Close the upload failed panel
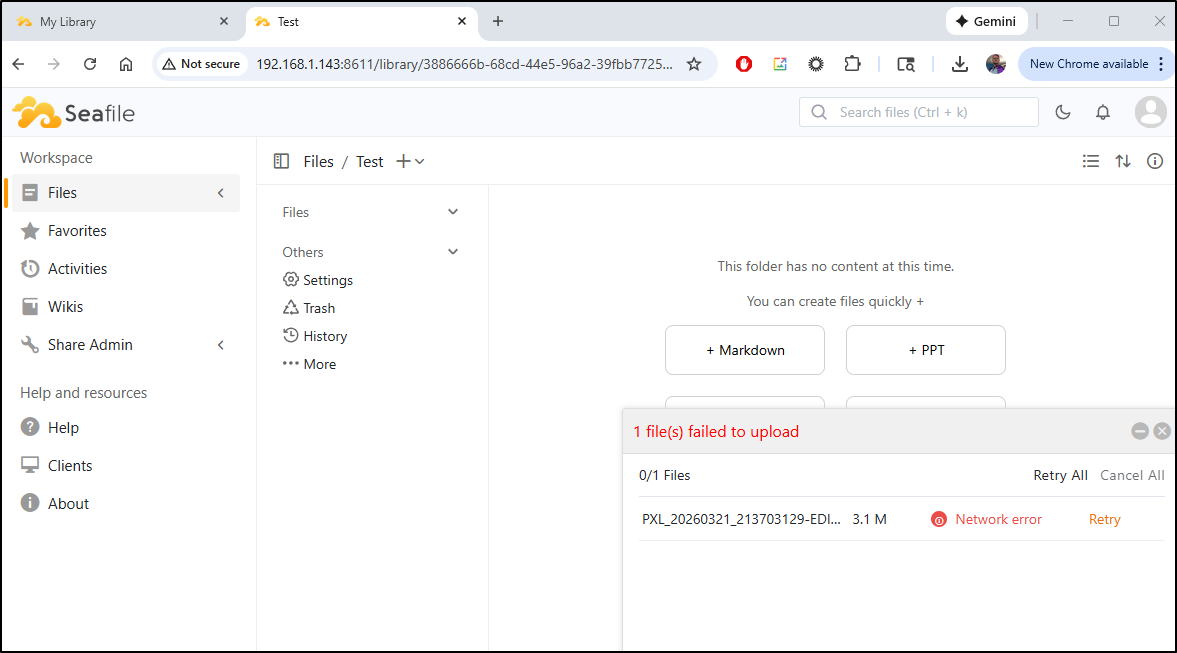 pos(1161,431)
